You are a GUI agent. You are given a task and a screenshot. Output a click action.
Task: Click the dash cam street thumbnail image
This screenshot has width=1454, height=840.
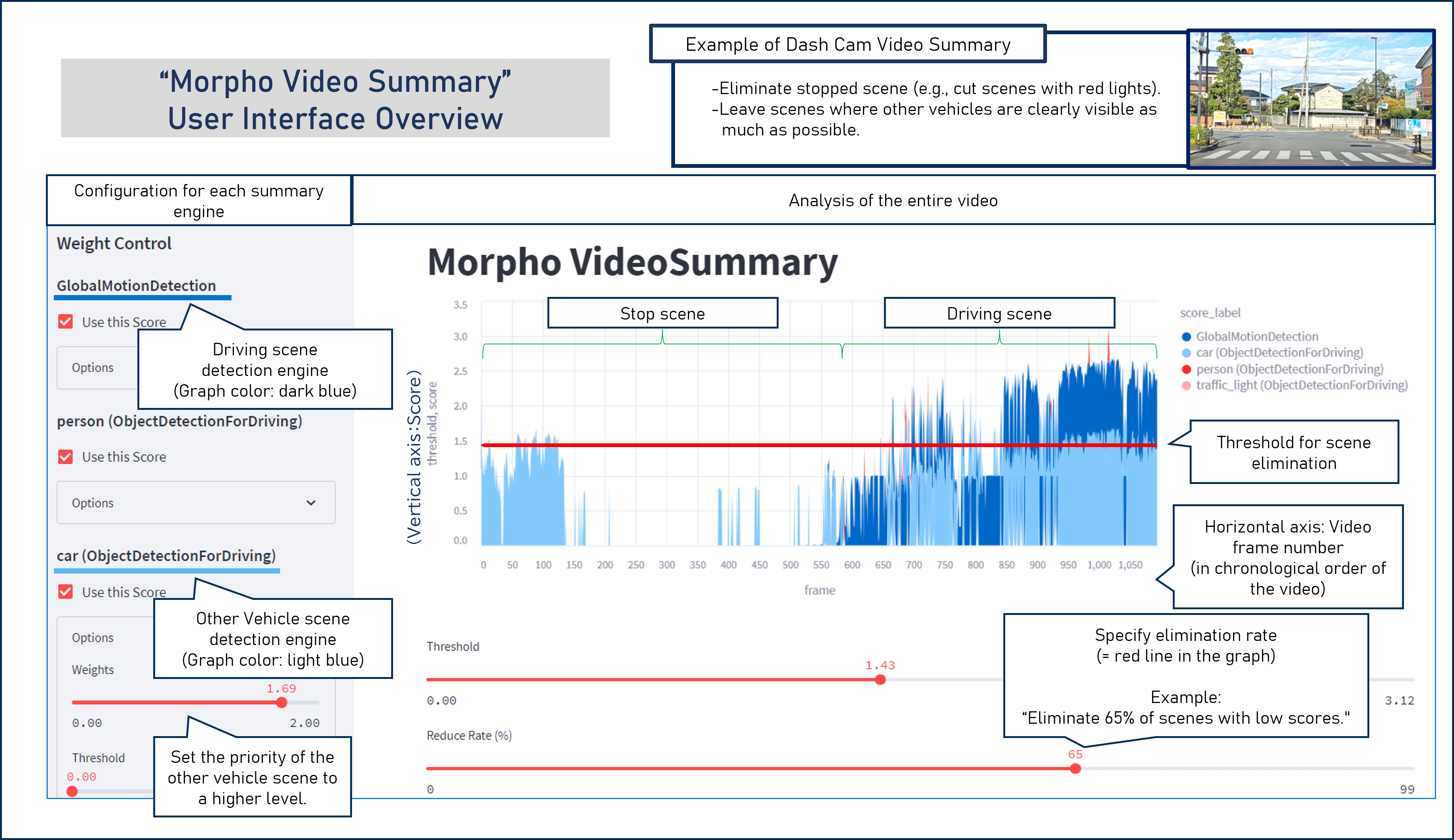coord(1311,99)
